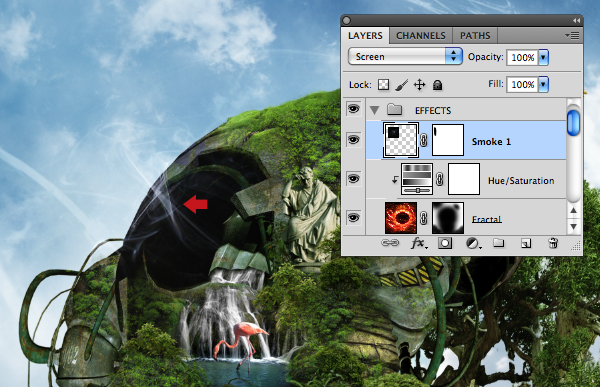The height and width of the screenshot is (387, 600).
Task: Open the fx layer style menu
Action: (x=419, y=243)
